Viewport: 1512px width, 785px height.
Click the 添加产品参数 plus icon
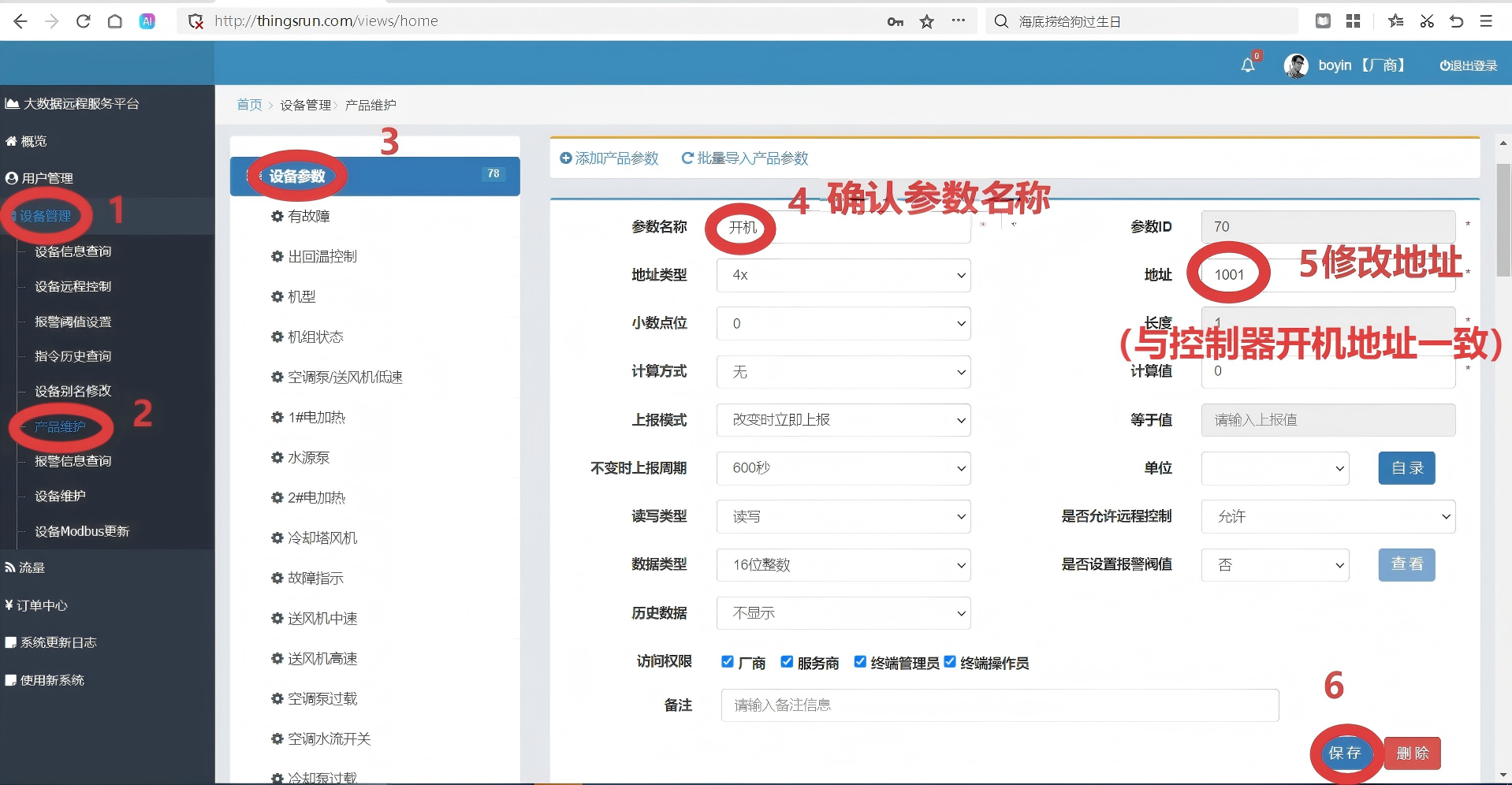[565, 158]
